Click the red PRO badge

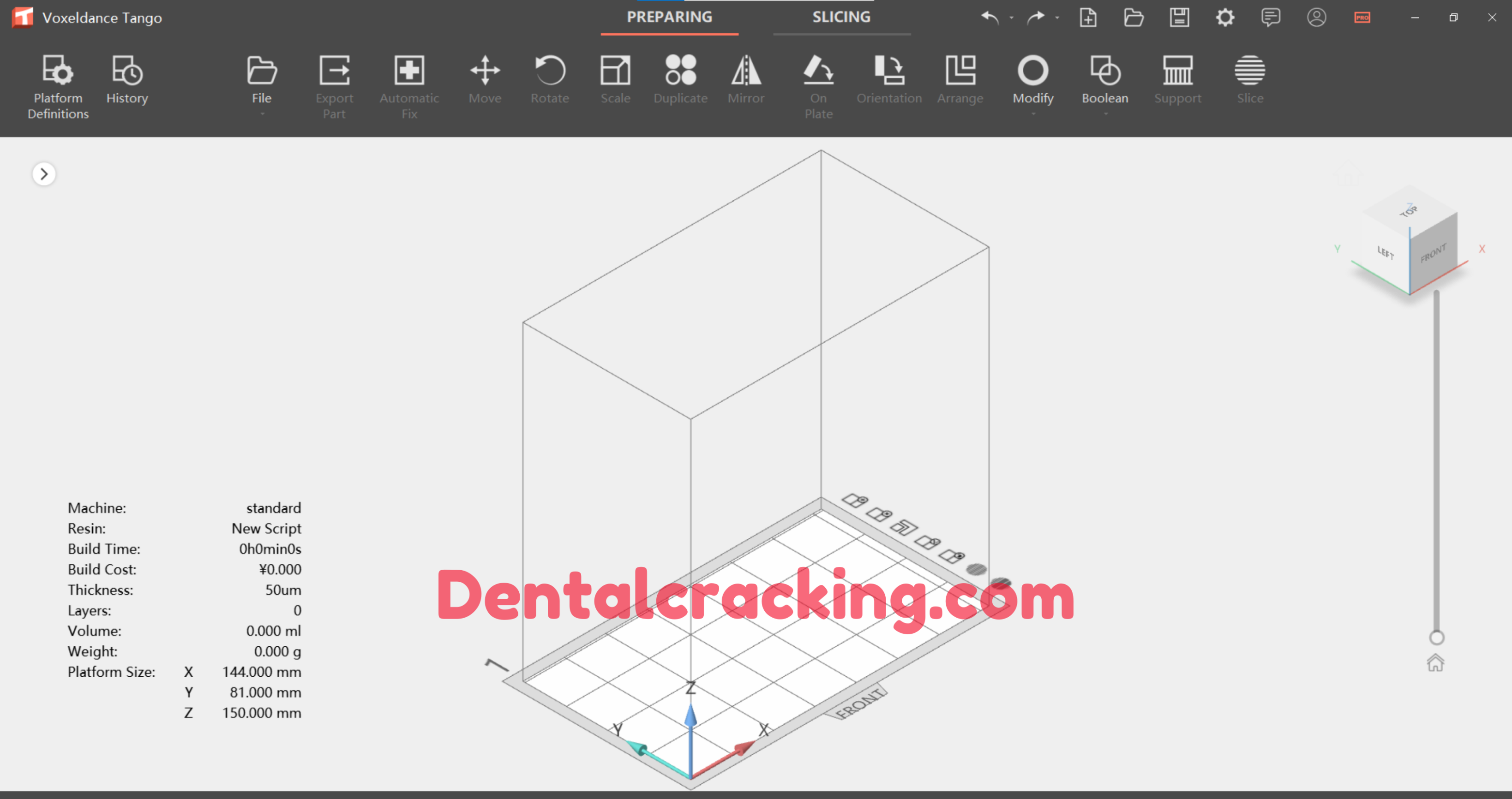[1362, 18]
